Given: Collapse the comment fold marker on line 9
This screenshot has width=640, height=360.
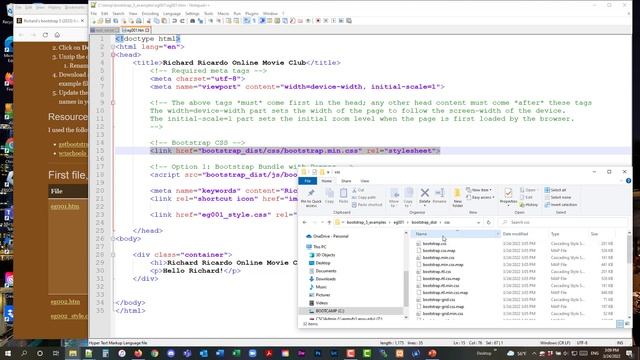Looking at the screenshot, I should pyautogui.click(x=113, y=103).
